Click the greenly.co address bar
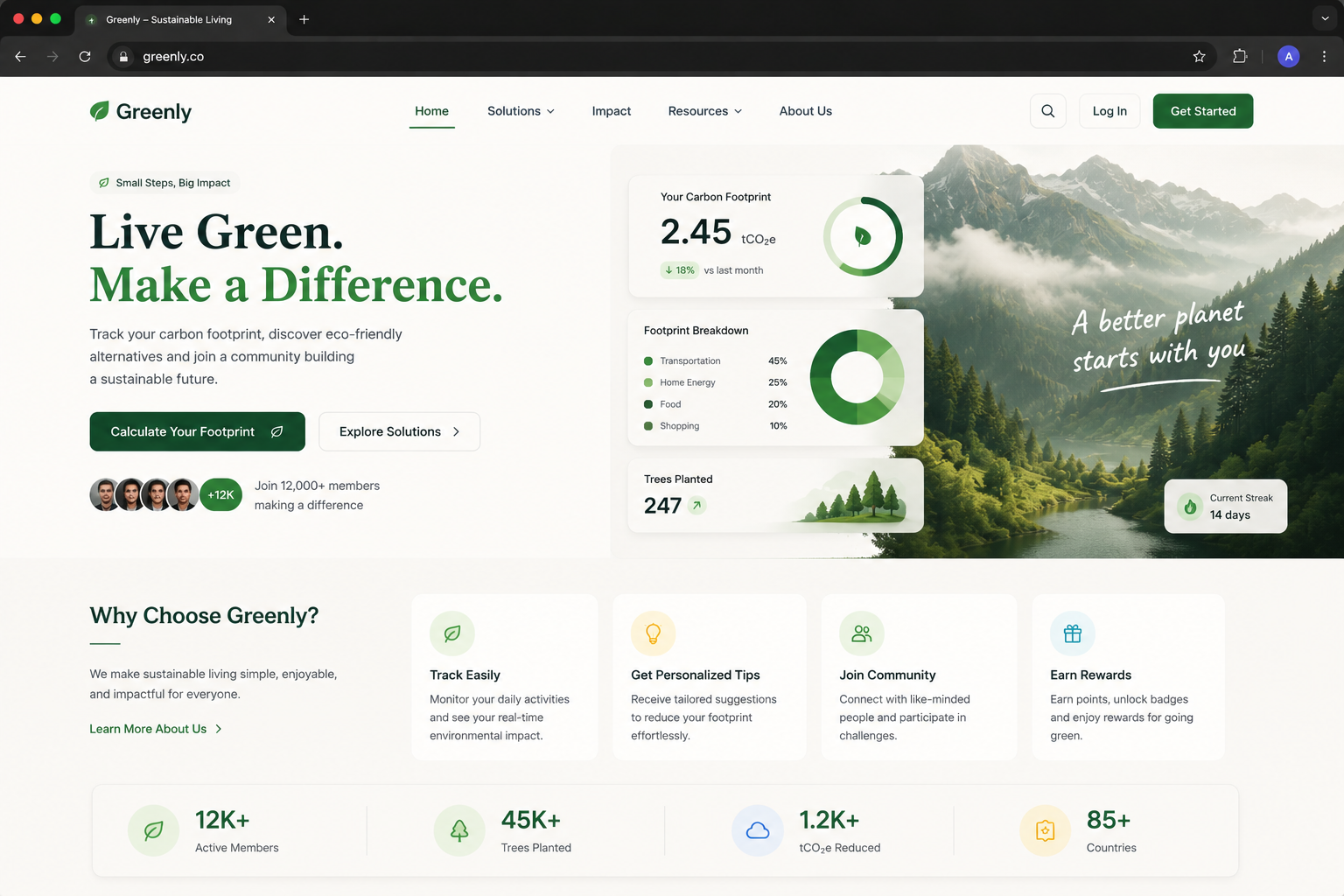Screen dimensions: 1344x896 click(661, 56)
